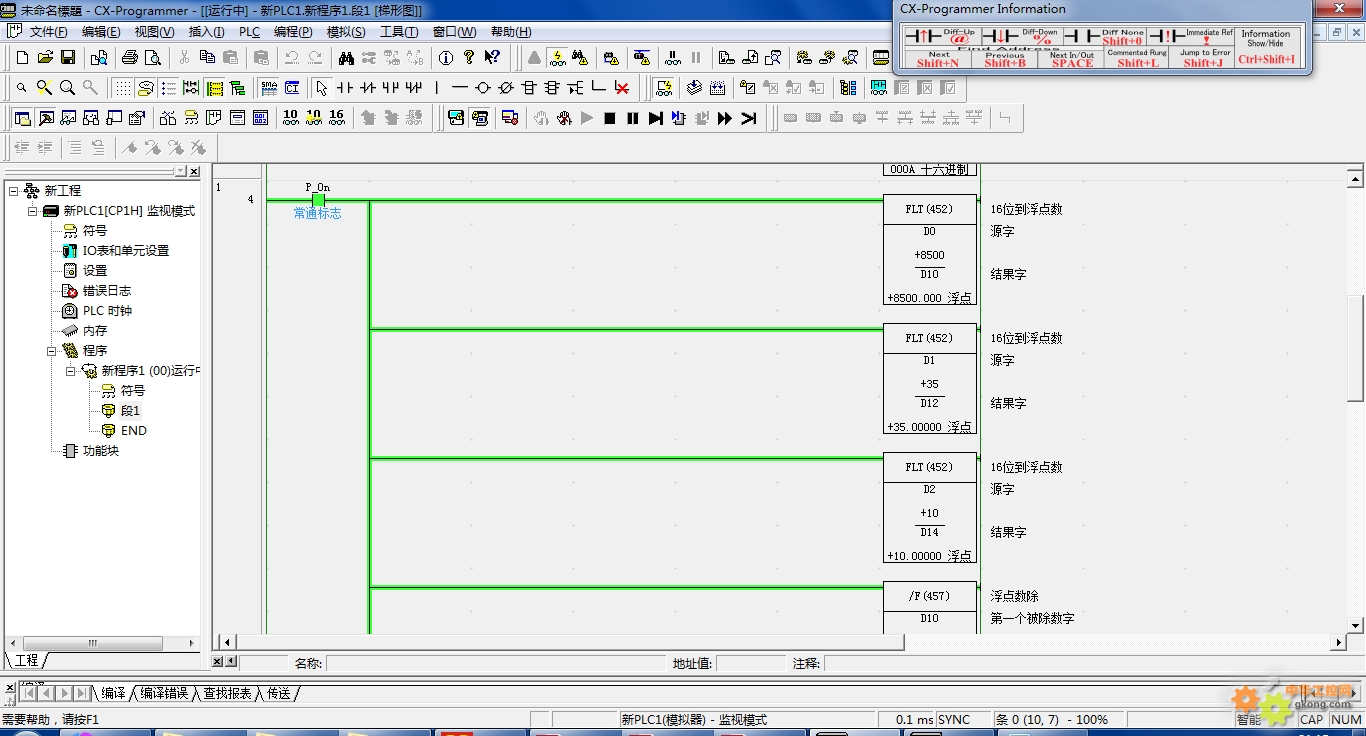Screen dimensions: 1366x736
Task: Open the 帮助(H) menu
Action: coord(511,32)
